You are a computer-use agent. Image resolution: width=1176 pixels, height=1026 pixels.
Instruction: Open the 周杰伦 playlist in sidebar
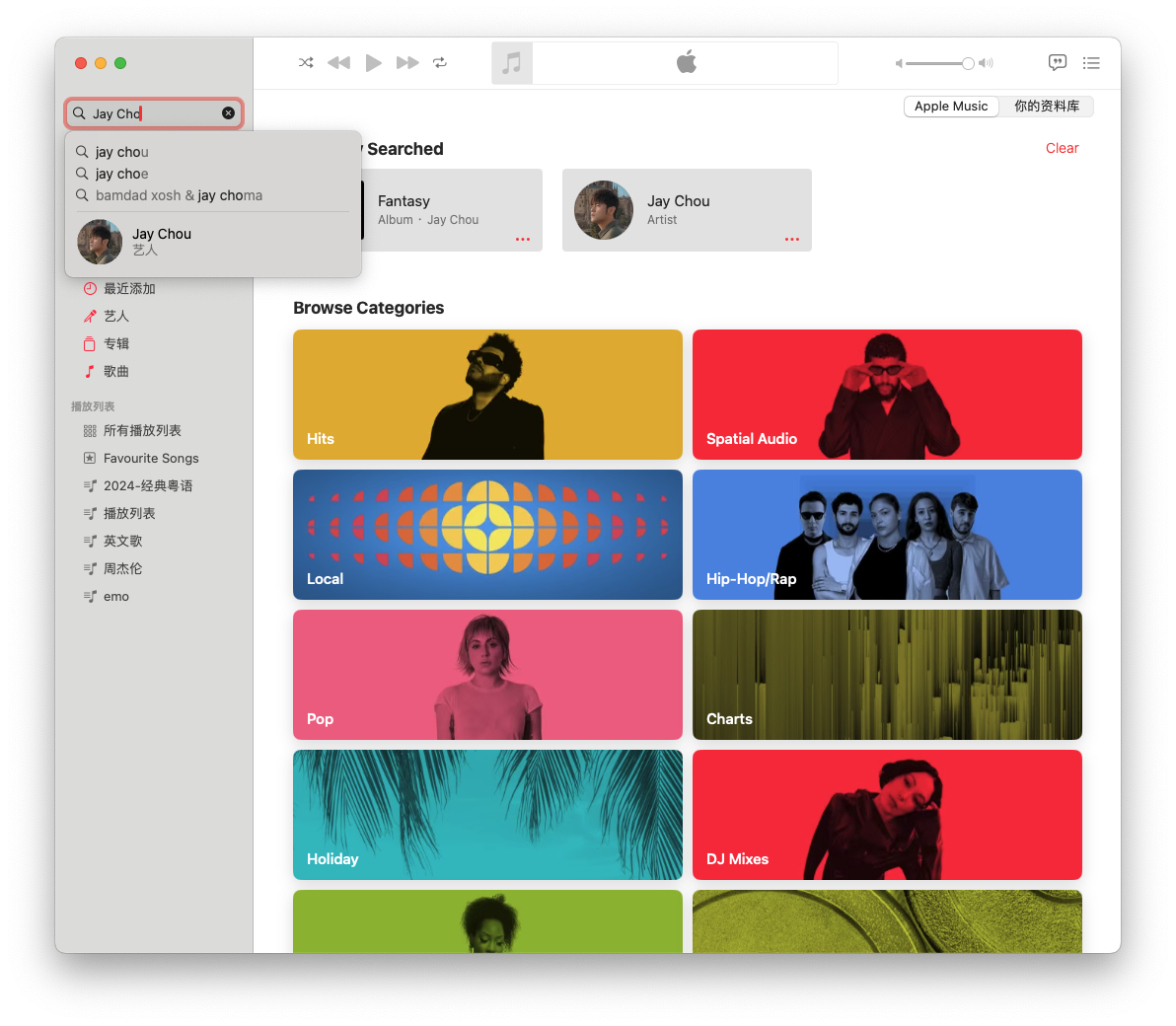click(122, 569)
